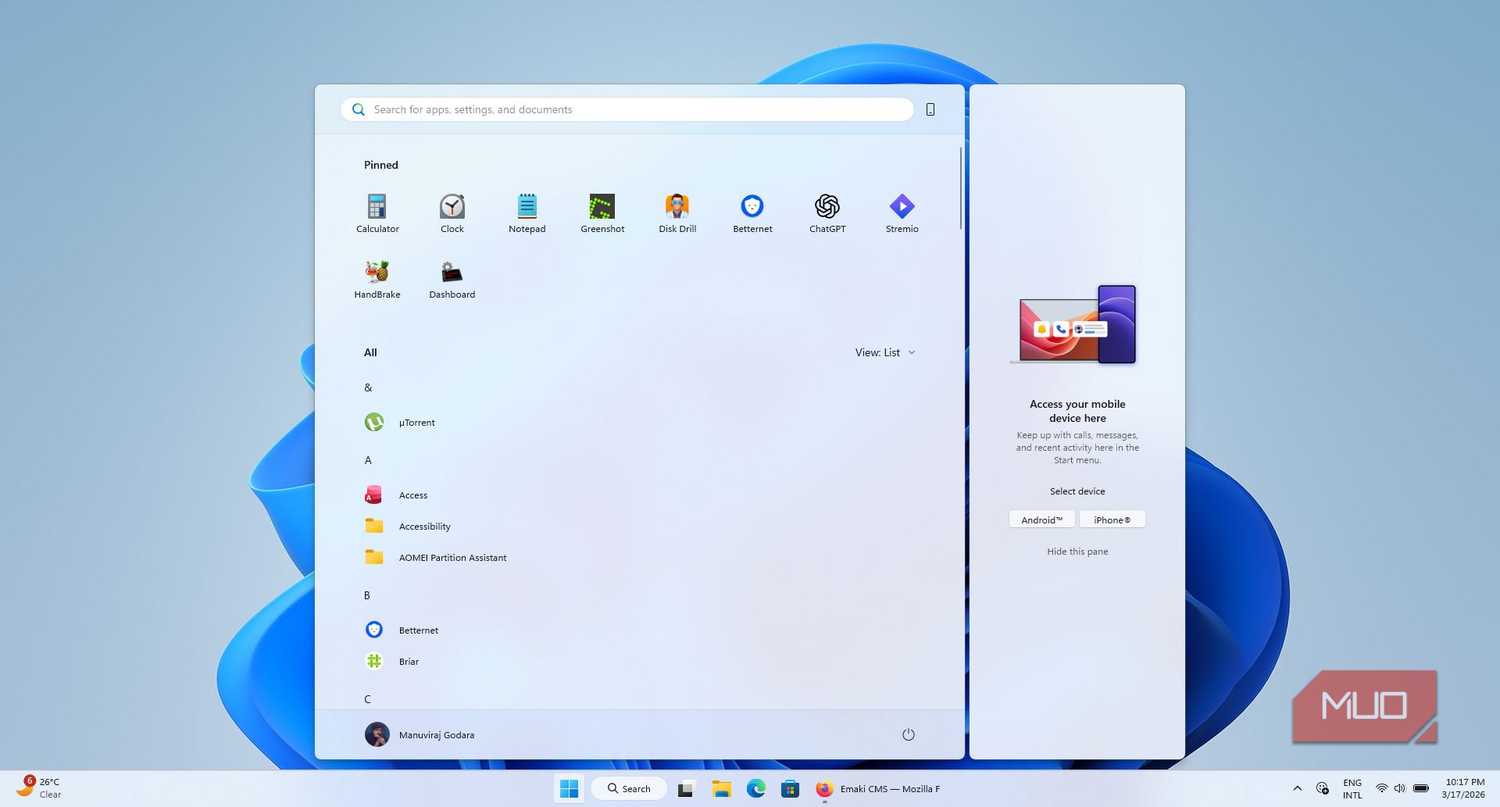This screenshot has height=807, width=1500.
Task: Launch the pinned ChatGPT app
Action: pos(827,214)
